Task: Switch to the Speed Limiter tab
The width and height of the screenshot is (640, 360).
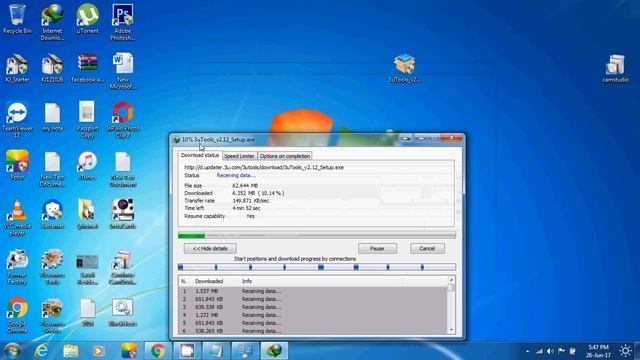Action: (239, 156)
